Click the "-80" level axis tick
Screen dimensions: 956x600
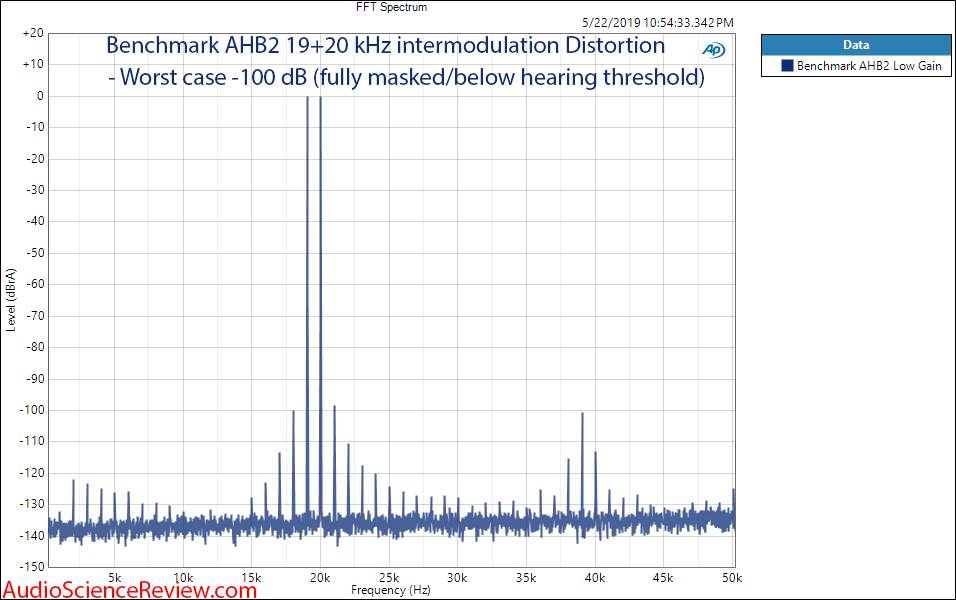pyautogui.click(x=35, y=347)
